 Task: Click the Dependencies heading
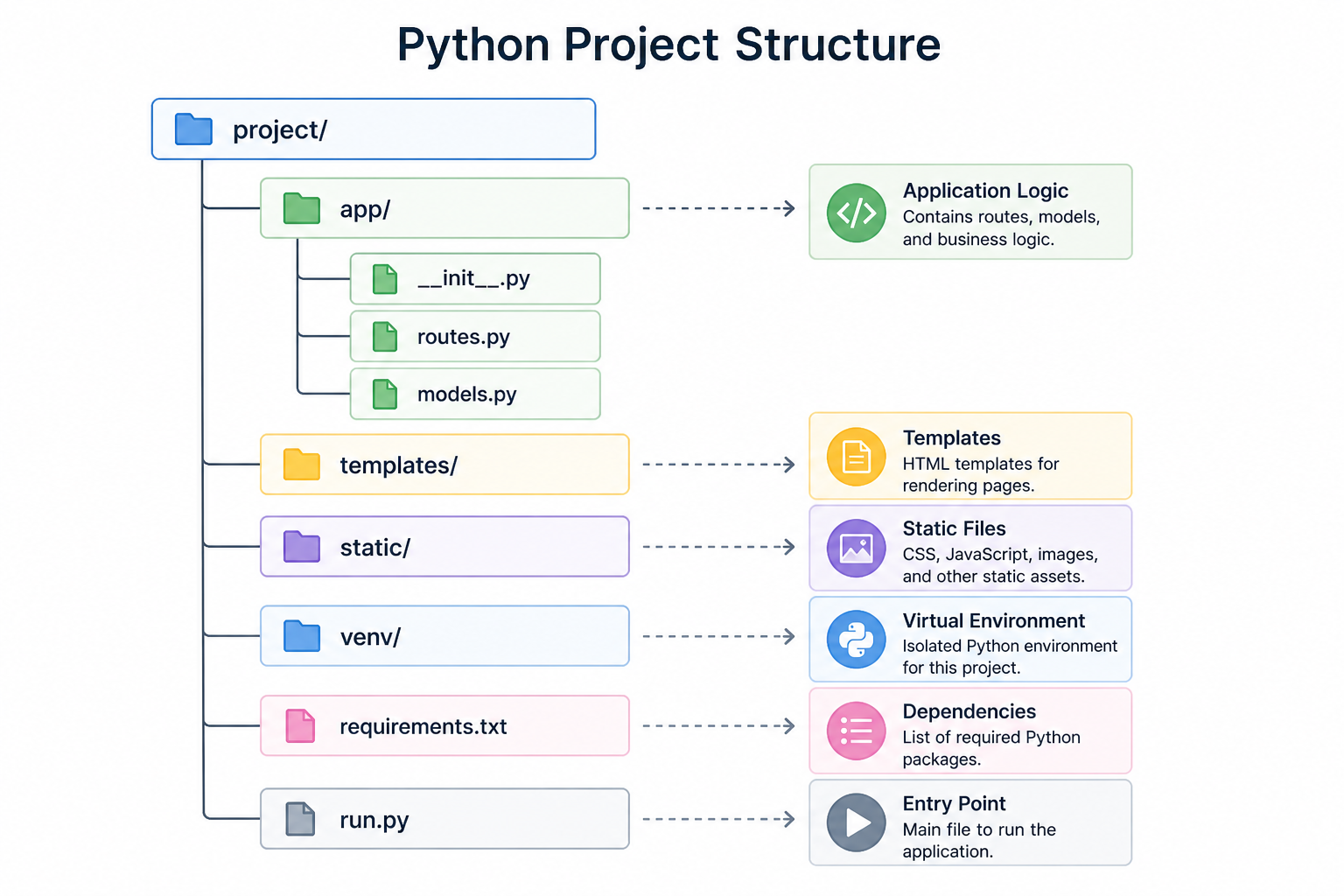tap(969, 712)
